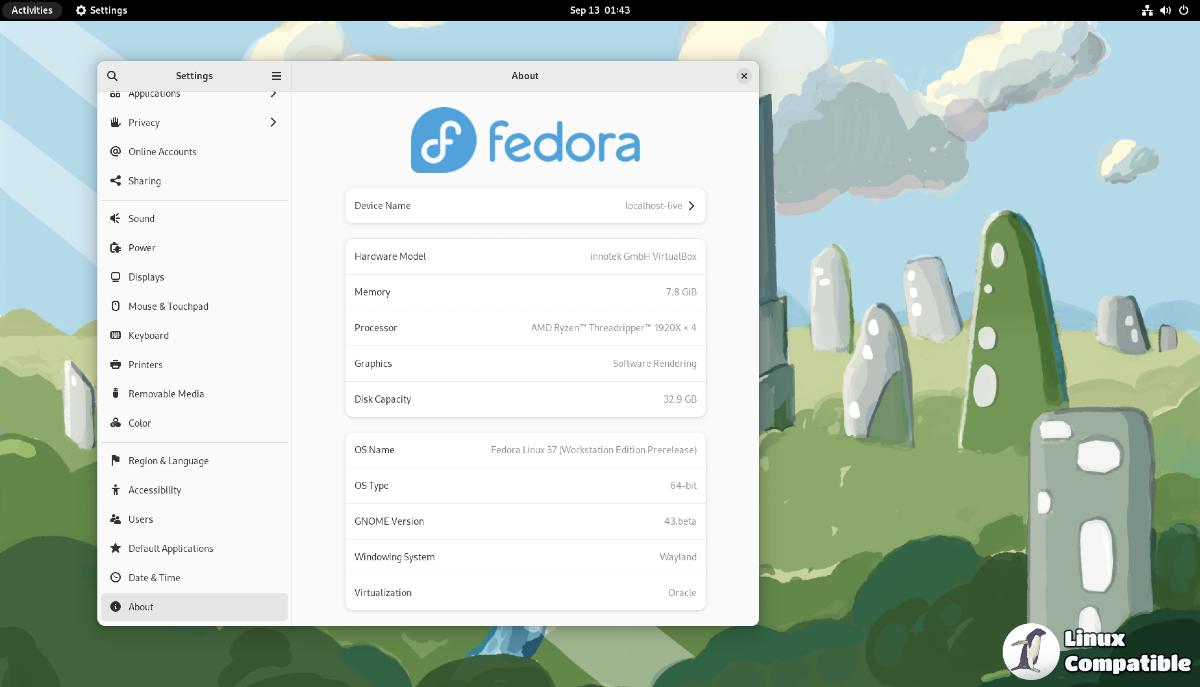This screenshot has height=687, width=1200.
Task: Click the Activities button
Action: coord(32,10)
